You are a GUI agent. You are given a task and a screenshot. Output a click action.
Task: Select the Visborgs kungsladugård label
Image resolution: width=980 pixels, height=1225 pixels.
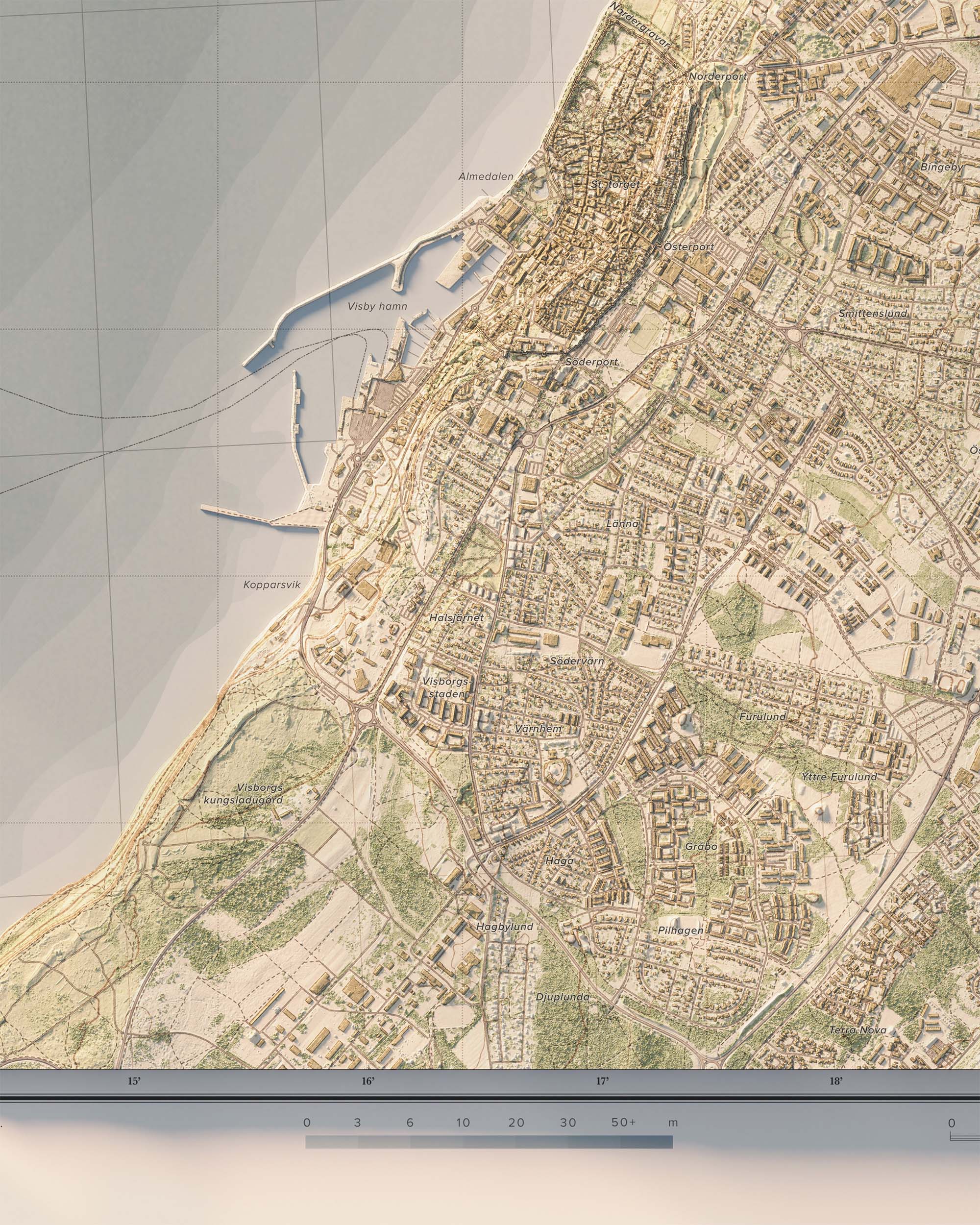(x=243, y=794)
